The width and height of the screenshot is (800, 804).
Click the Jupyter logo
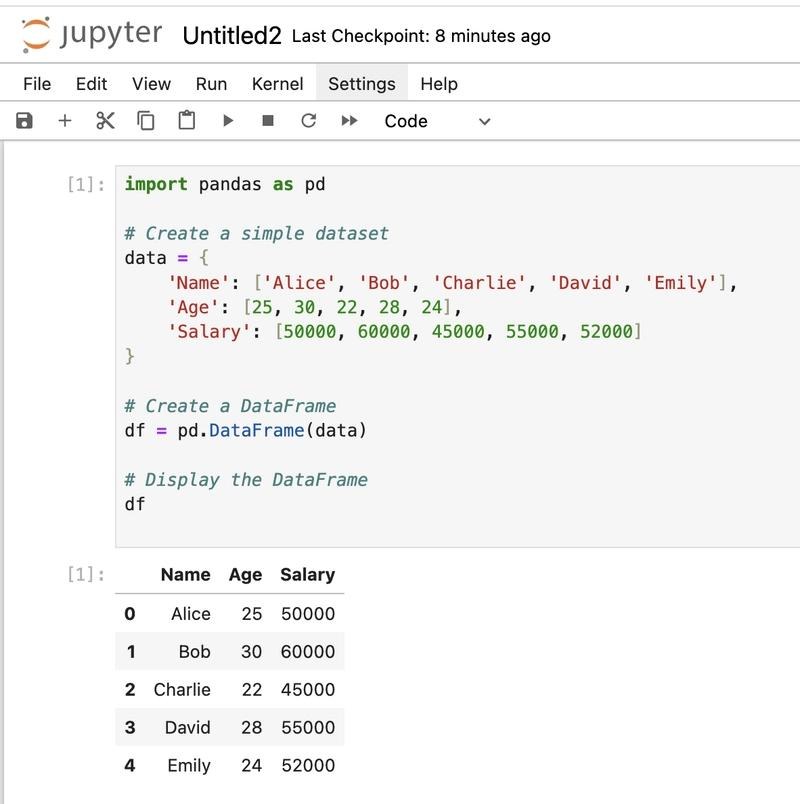[92, 34]
